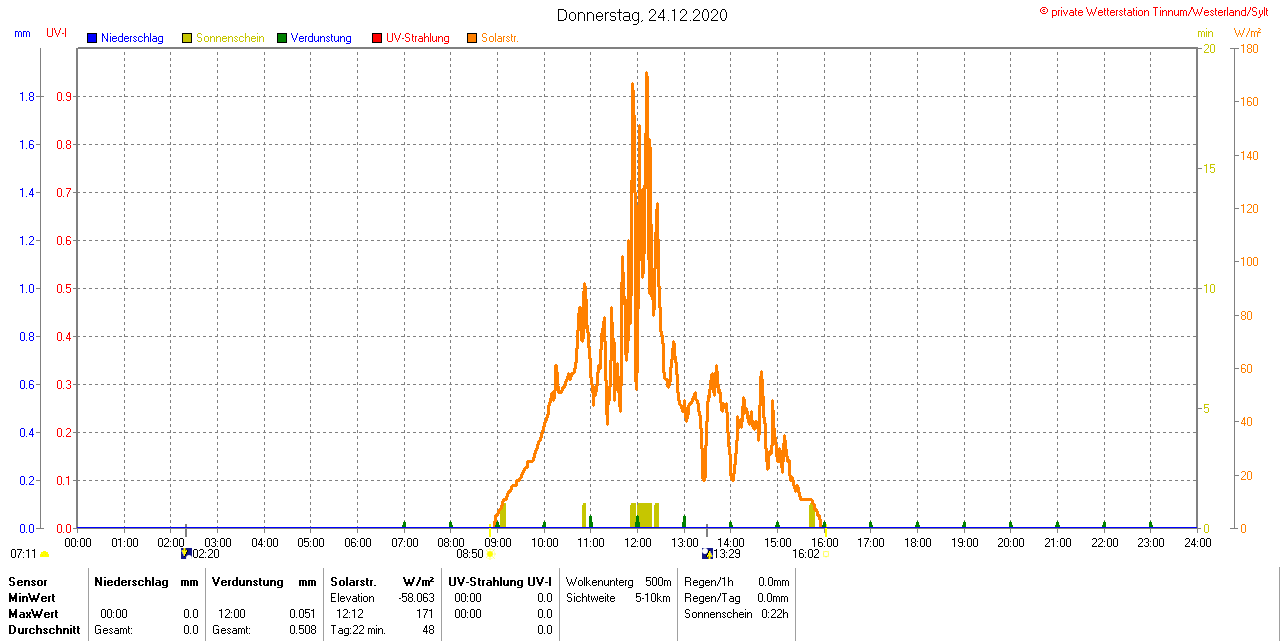Click the moonrise icon beside 02:20
Screen dimensions: 1280x641
pos(186,553)
